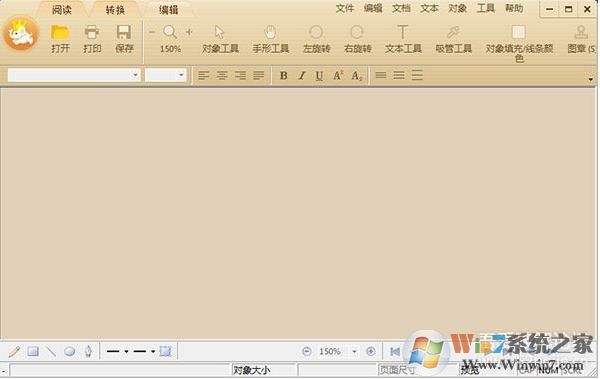600x379 pixels.
Task: Open the 帮助 menu
Action: (x=514, y=8)
